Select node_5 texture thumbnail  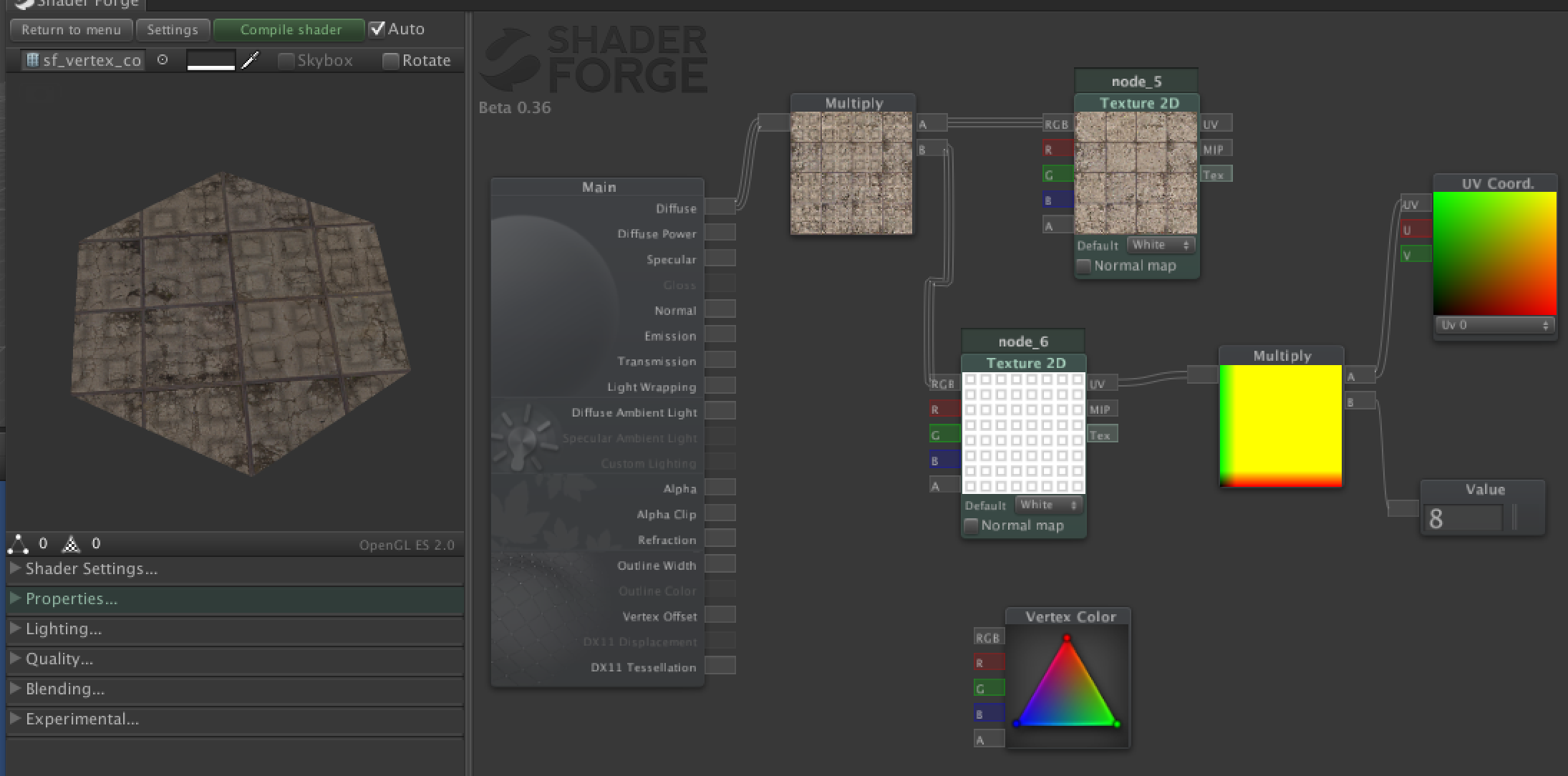1136,173
